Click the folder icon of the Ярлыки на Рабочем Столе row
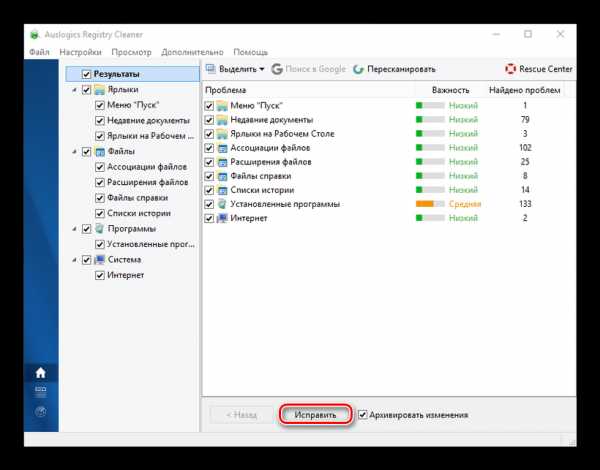 coord(222,134)
